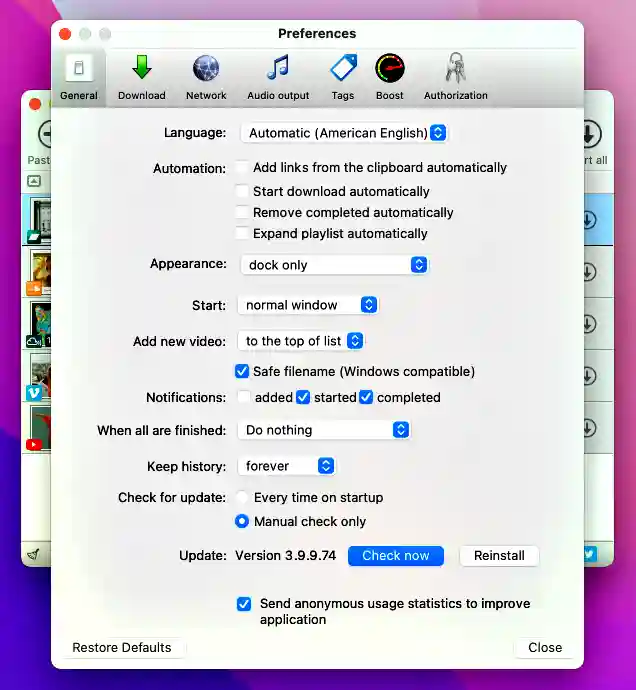
Task: Select the Vimeo video thumbnail
Action: [x=40, y=375]
